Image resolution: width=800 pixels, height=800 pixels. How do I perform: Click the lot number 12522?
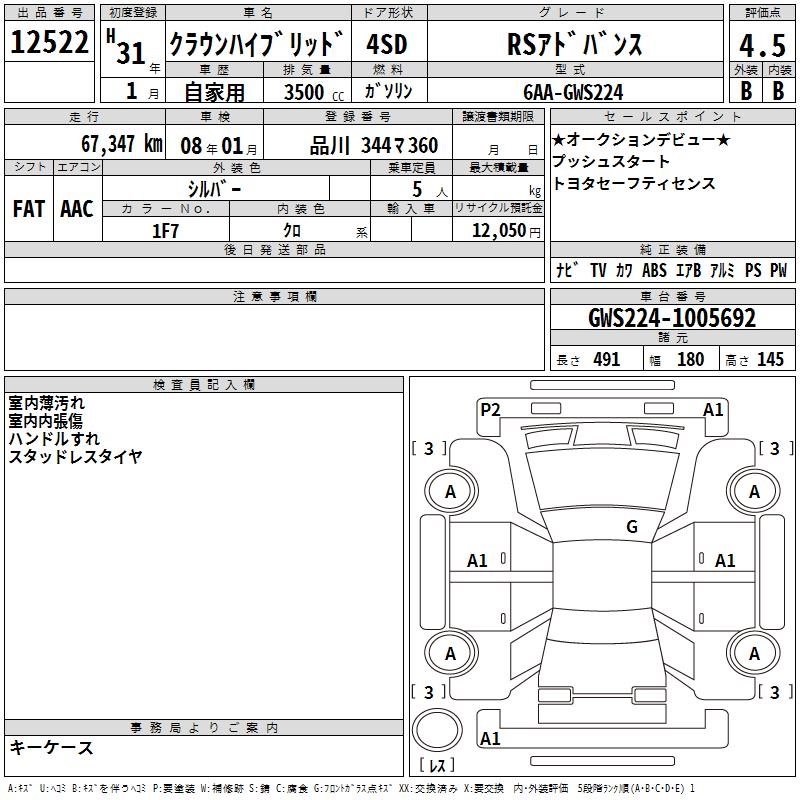(49, 44)
